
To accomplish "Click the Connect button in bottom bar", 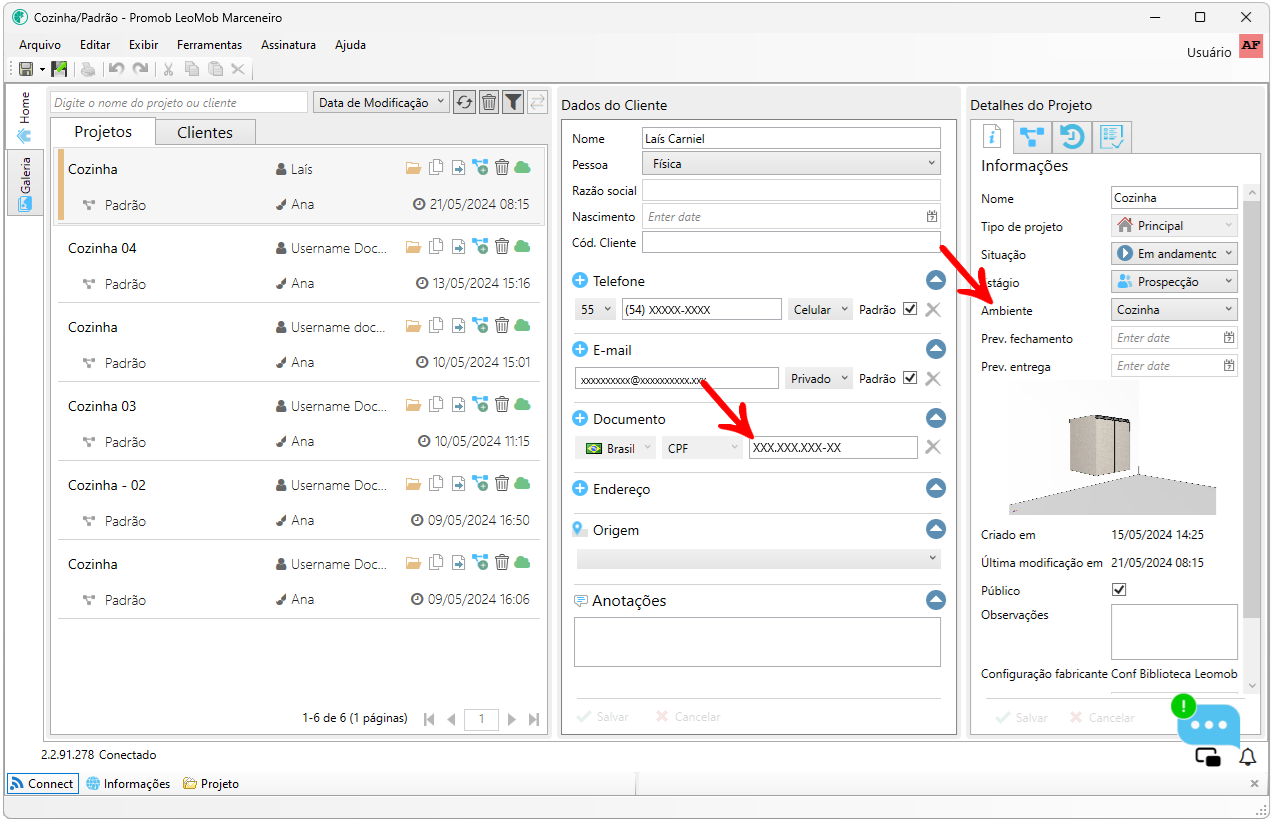I will pyautogui.click(x=42, y=784).
